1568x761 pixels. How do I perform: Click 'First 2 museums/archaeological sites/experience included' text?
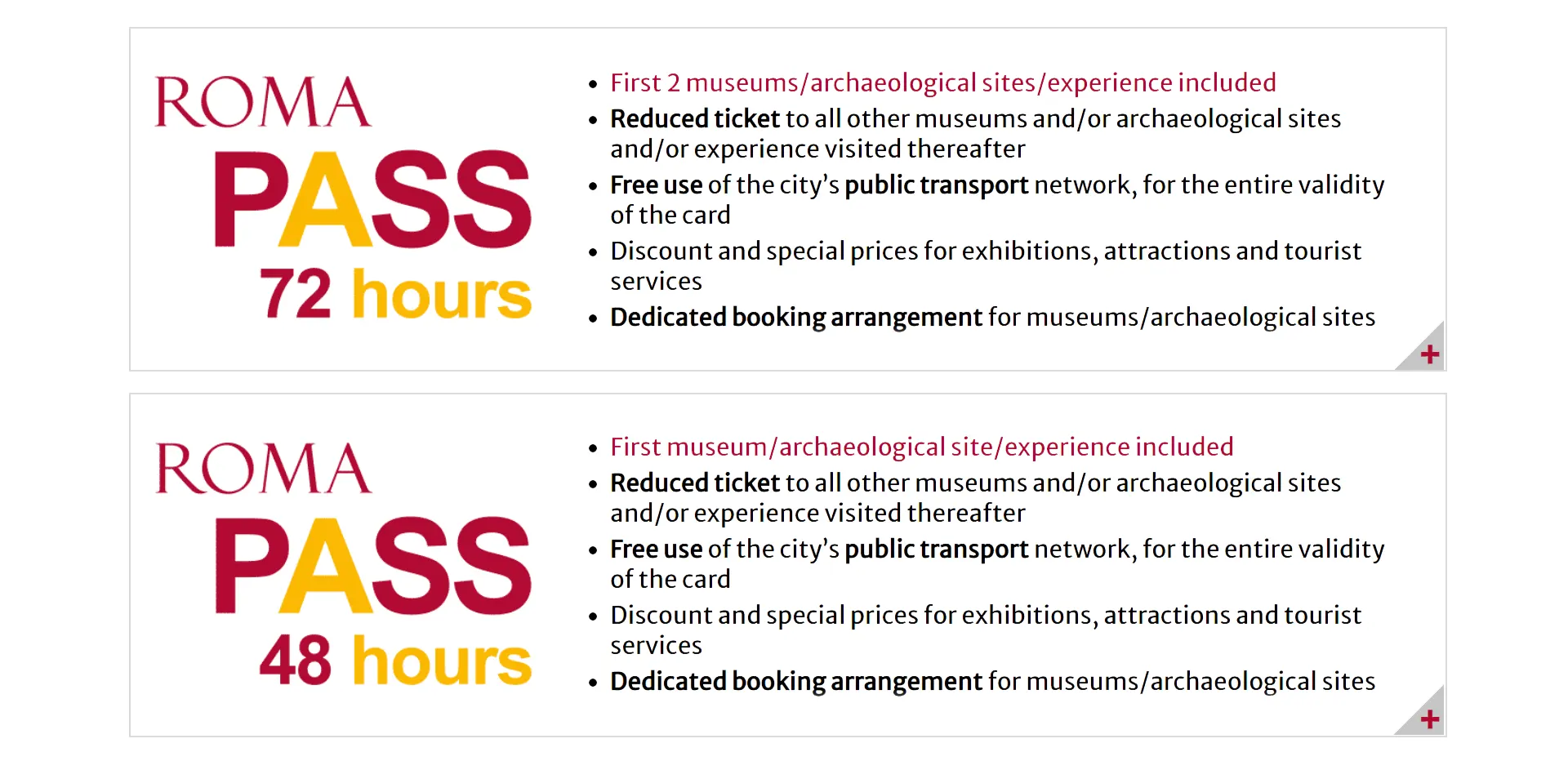click(942, 82)
